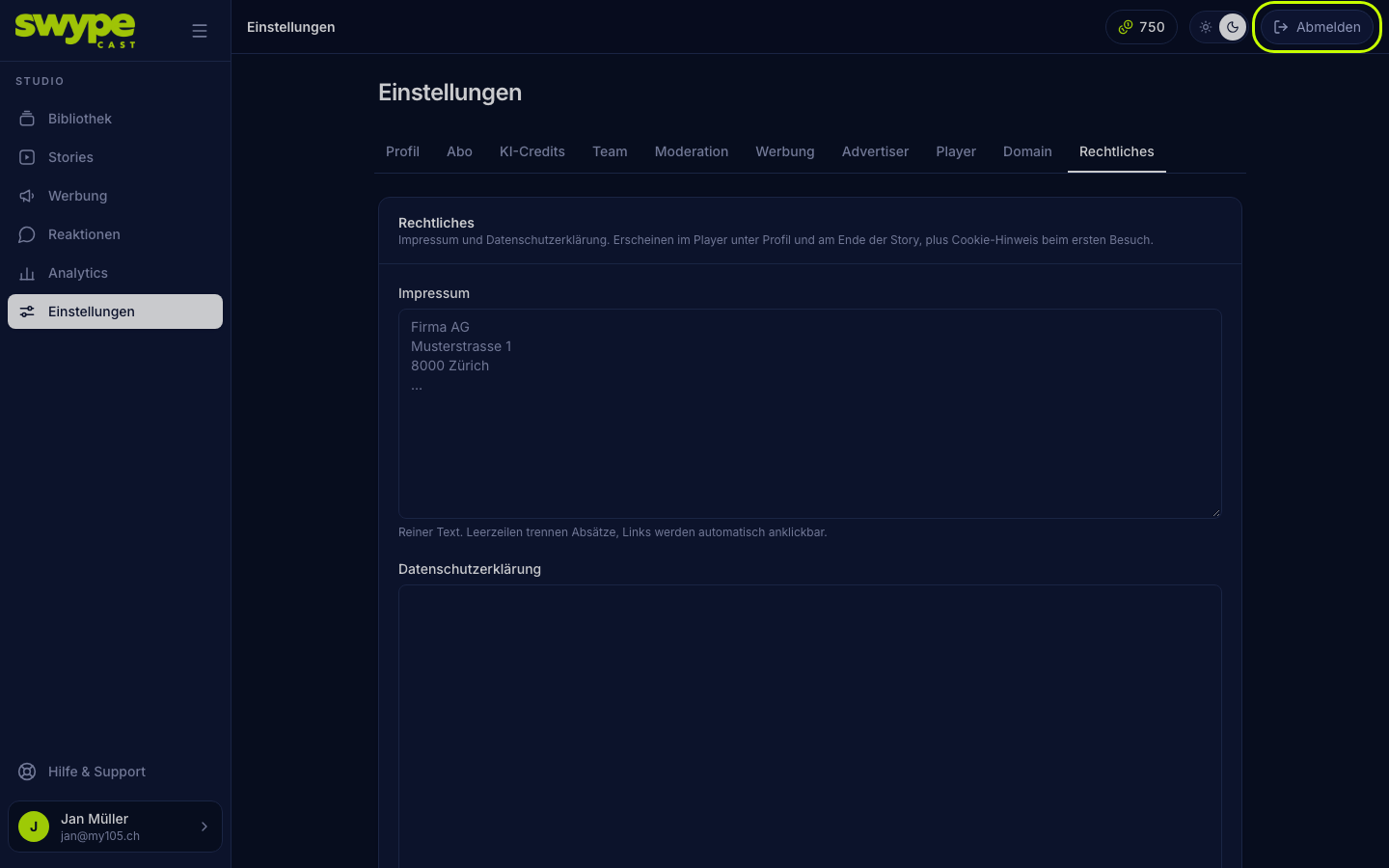
Task: Click the user email jan@my105.ch
Action: (x=100, y=836)
